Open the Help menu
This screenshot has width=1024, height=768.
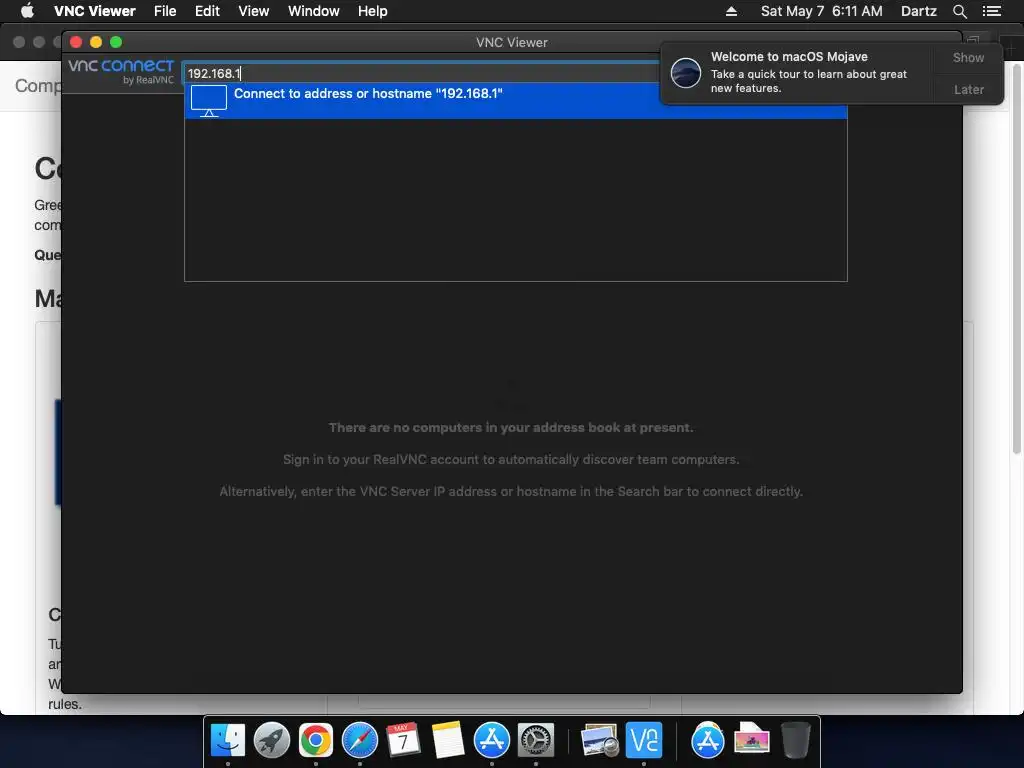coord(372,11)
